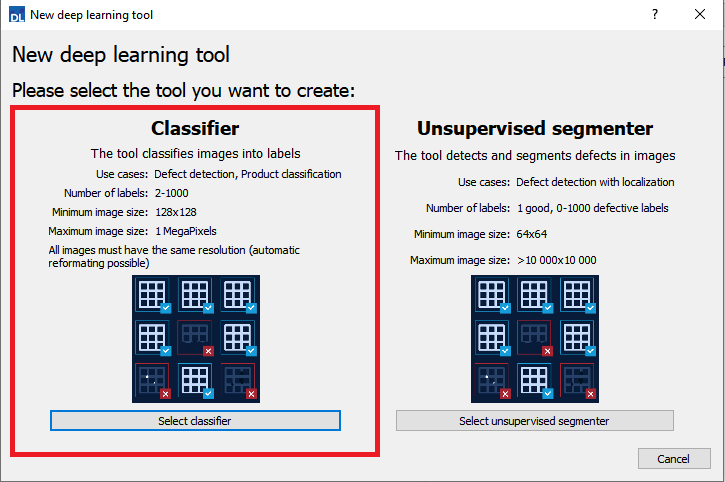The height and width of the screenshot is (482, 725).
Task: Click center defective cell in segmenter illustration
Action: click(535, 338)
